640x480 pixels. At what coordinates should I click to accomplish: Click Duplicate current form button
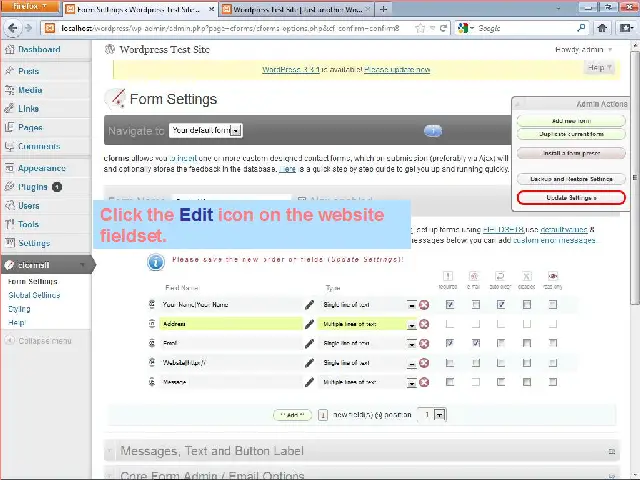[571, 134]
